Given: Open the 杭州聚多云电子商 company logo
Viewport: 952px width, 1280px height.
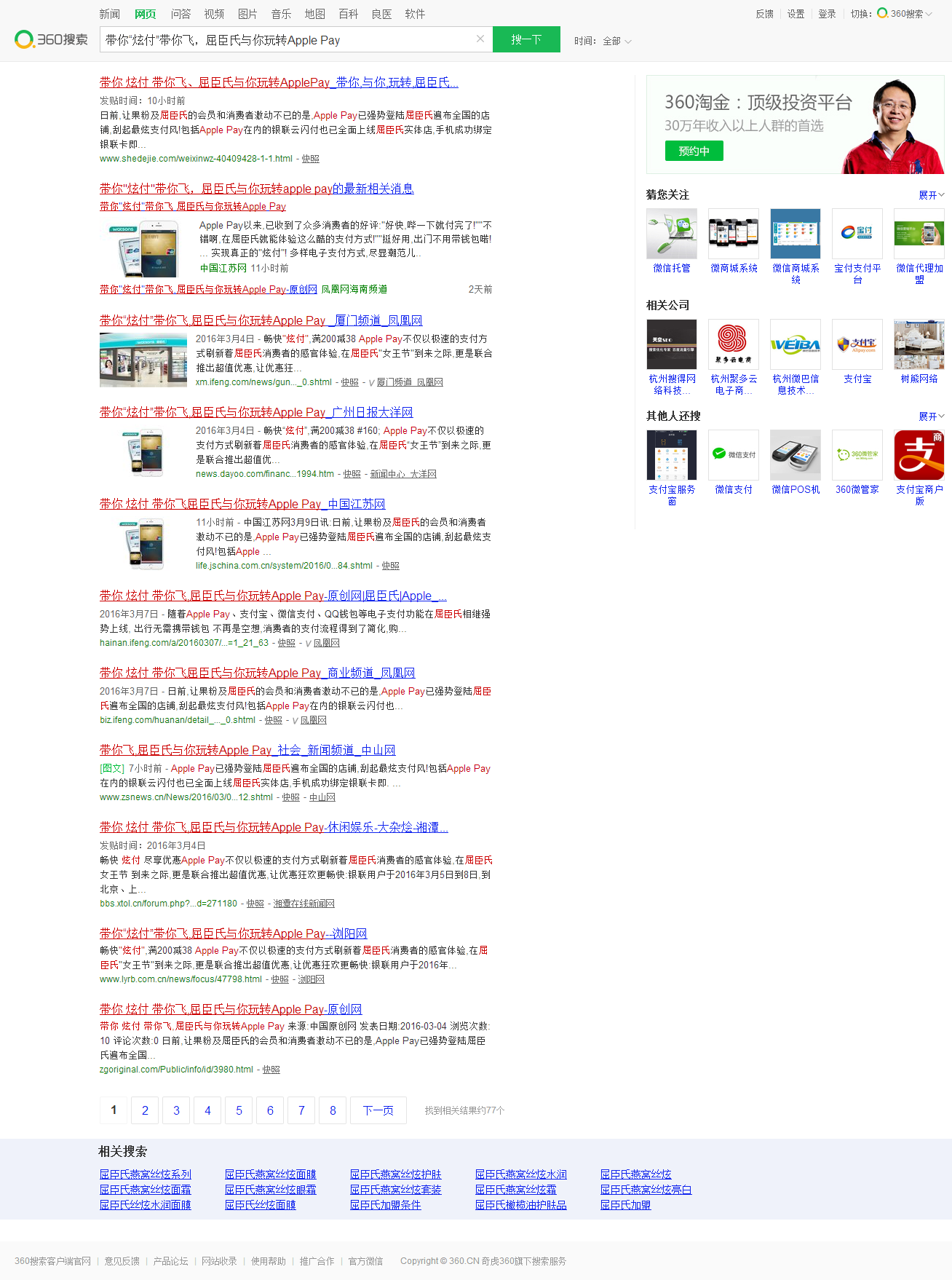Looking at the screenshot, I should point(734,344).
